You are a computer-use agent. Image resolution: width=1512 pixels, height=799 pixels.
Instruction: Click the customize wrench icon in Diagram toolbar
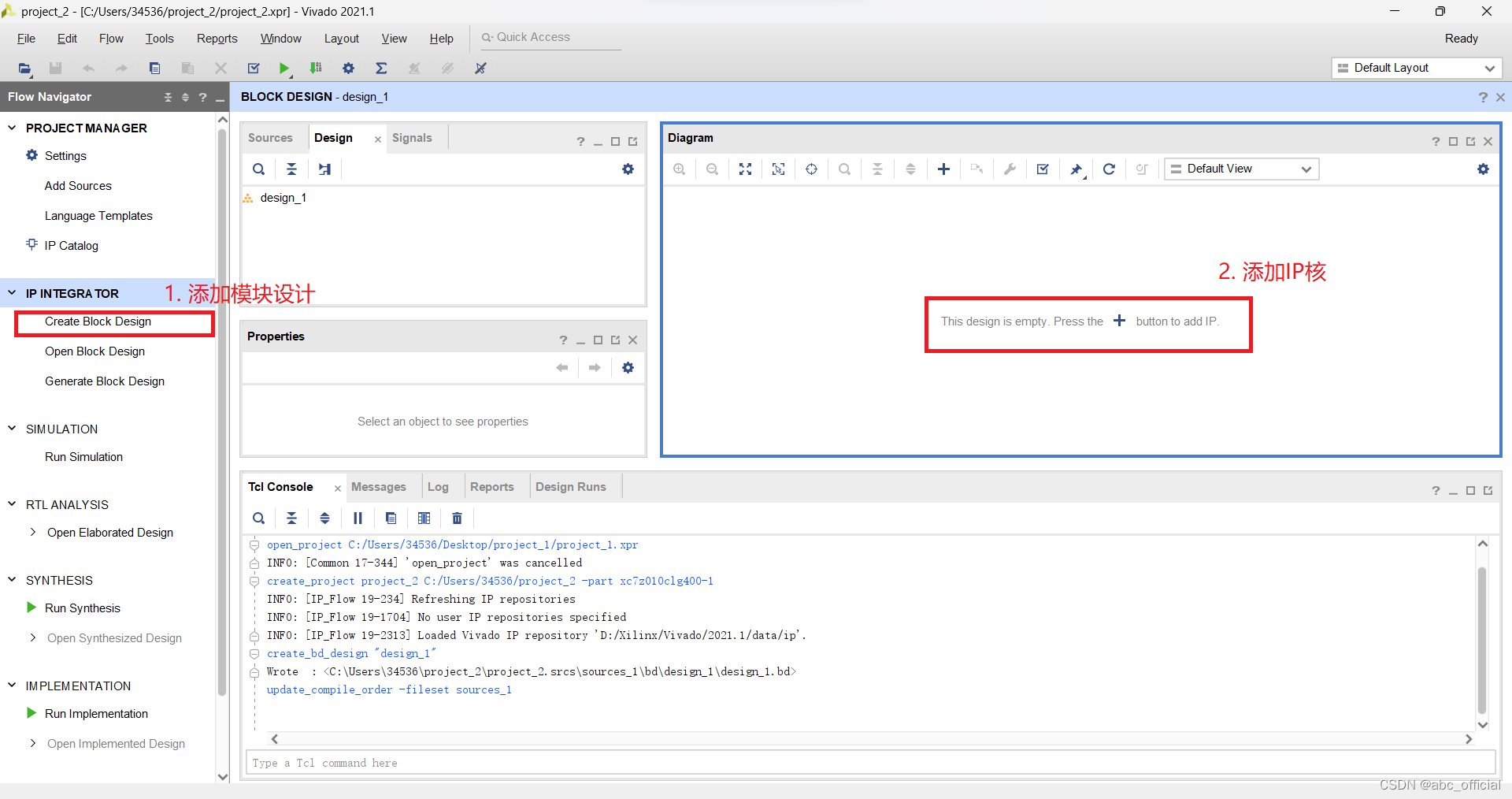[1010, 169]
